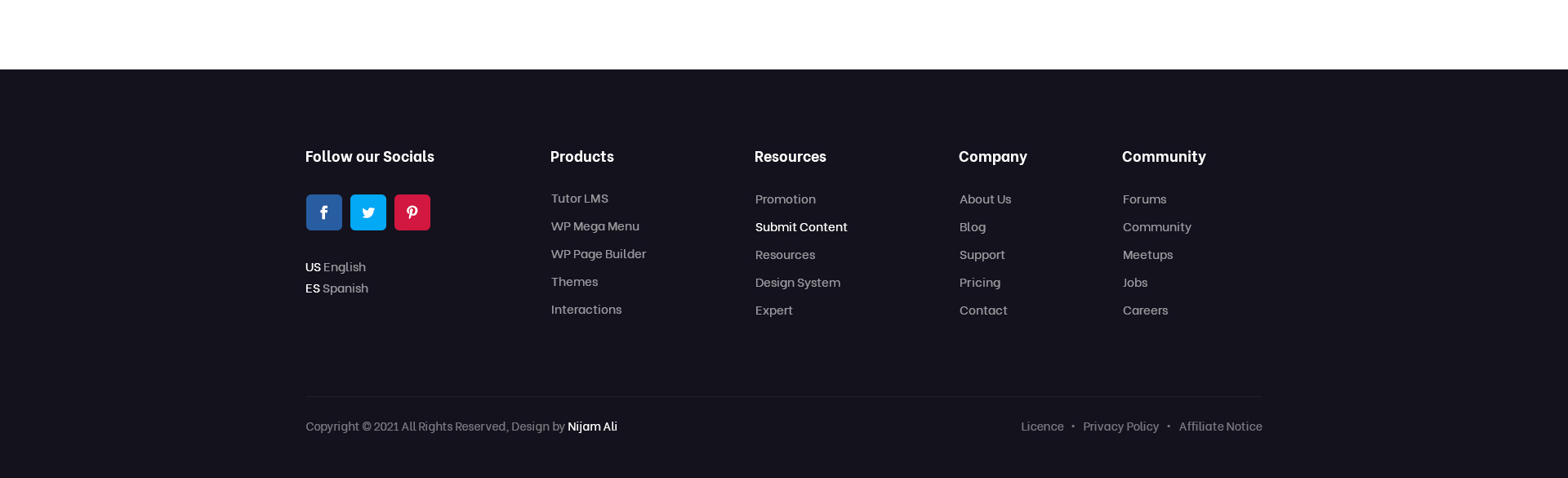This screenshot has height=478, width=1568.
Task: Open the Privacy Policy link
Action: [1120, 426]
